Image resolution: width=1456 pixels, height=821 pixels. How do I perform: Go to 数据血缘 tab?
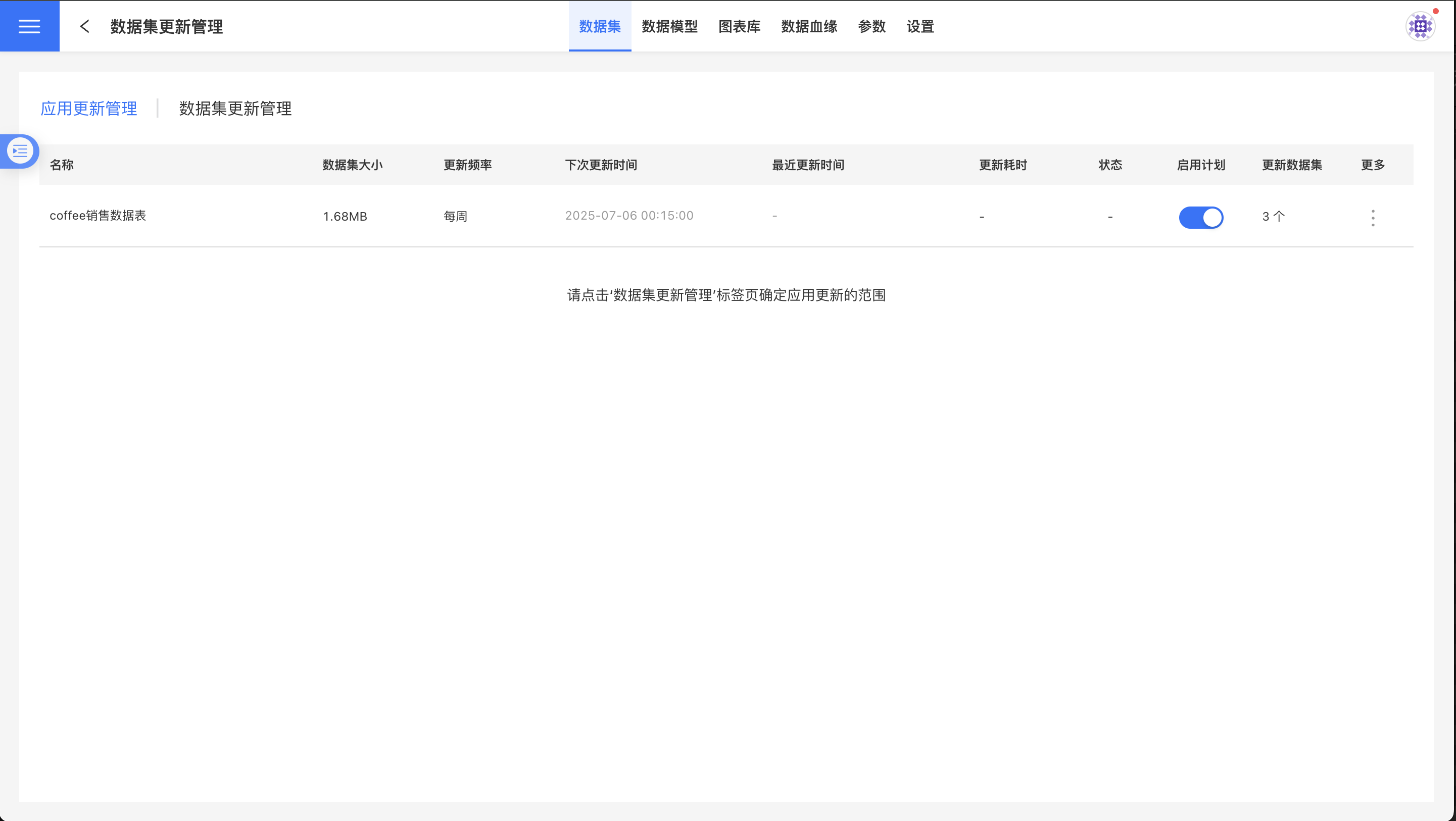[809, 26]
